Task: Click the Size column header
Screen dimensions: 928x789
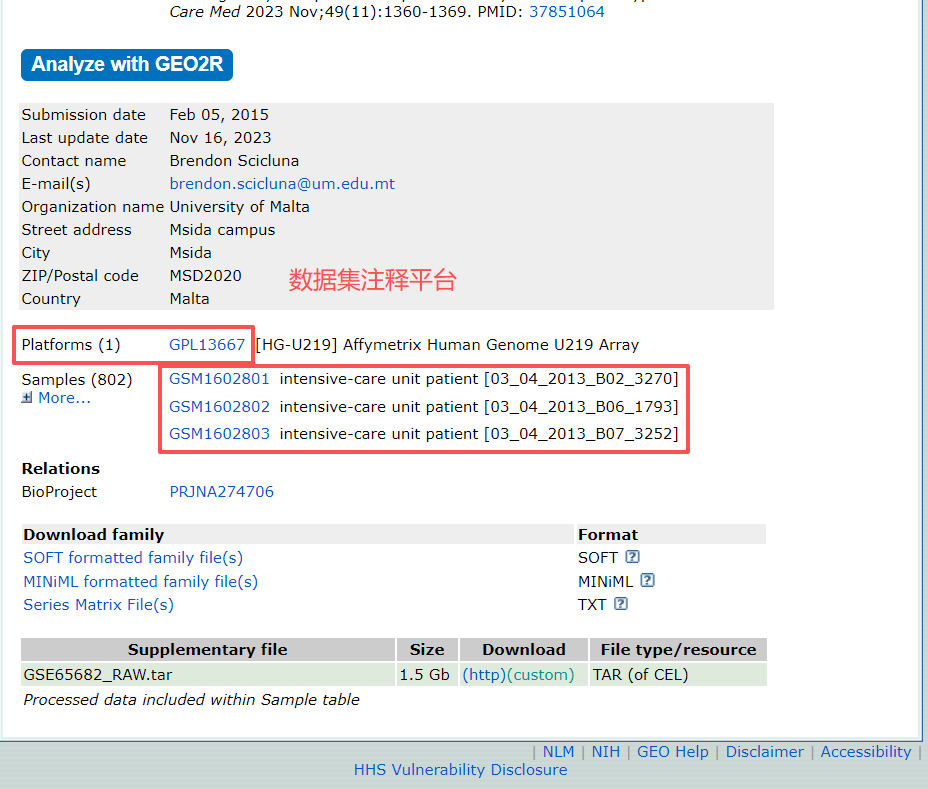Action: [x=427, y=649]
